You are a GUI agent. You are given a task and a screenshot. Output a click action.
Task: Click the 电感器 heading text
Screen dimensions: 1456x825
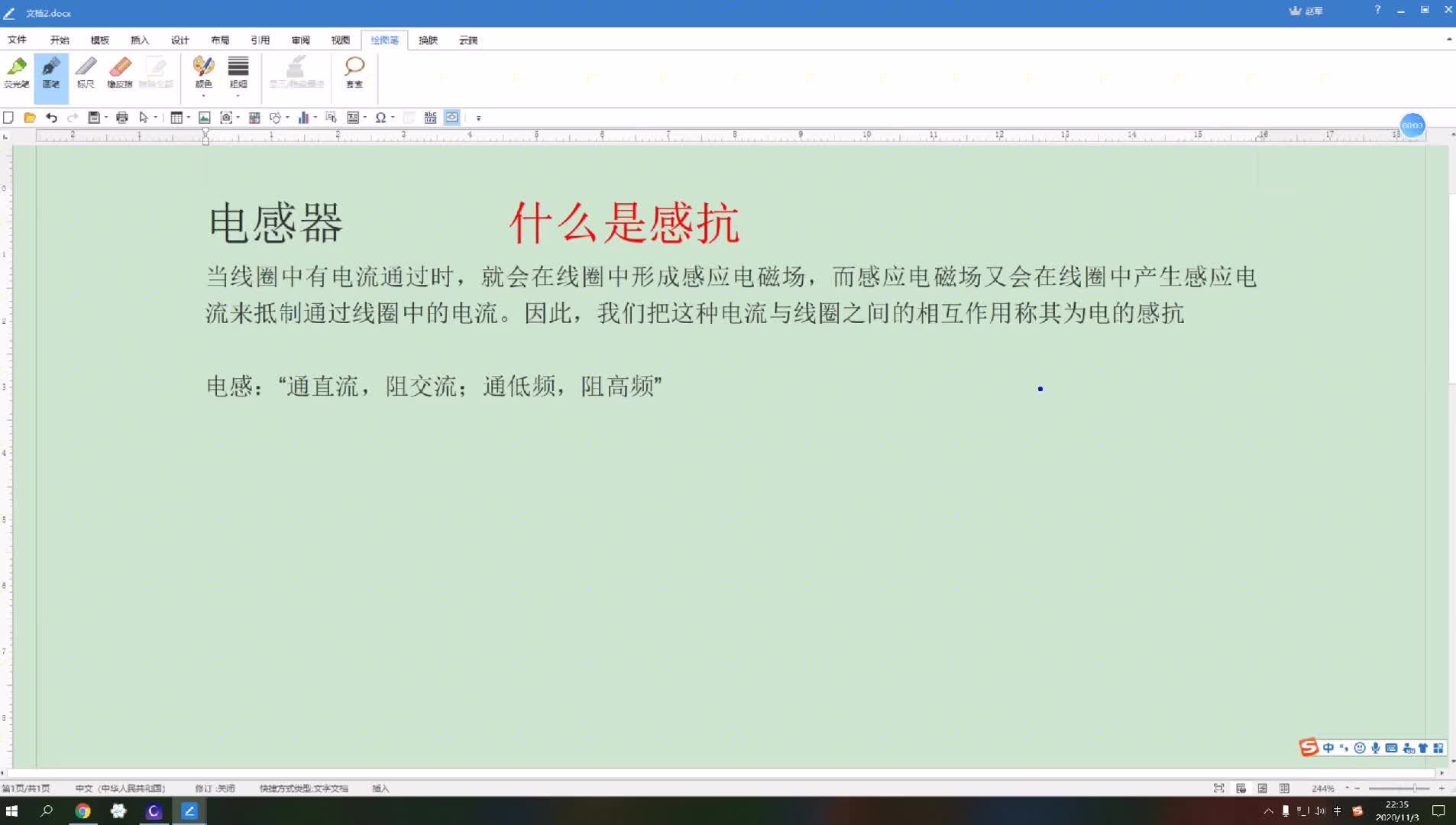275,223
